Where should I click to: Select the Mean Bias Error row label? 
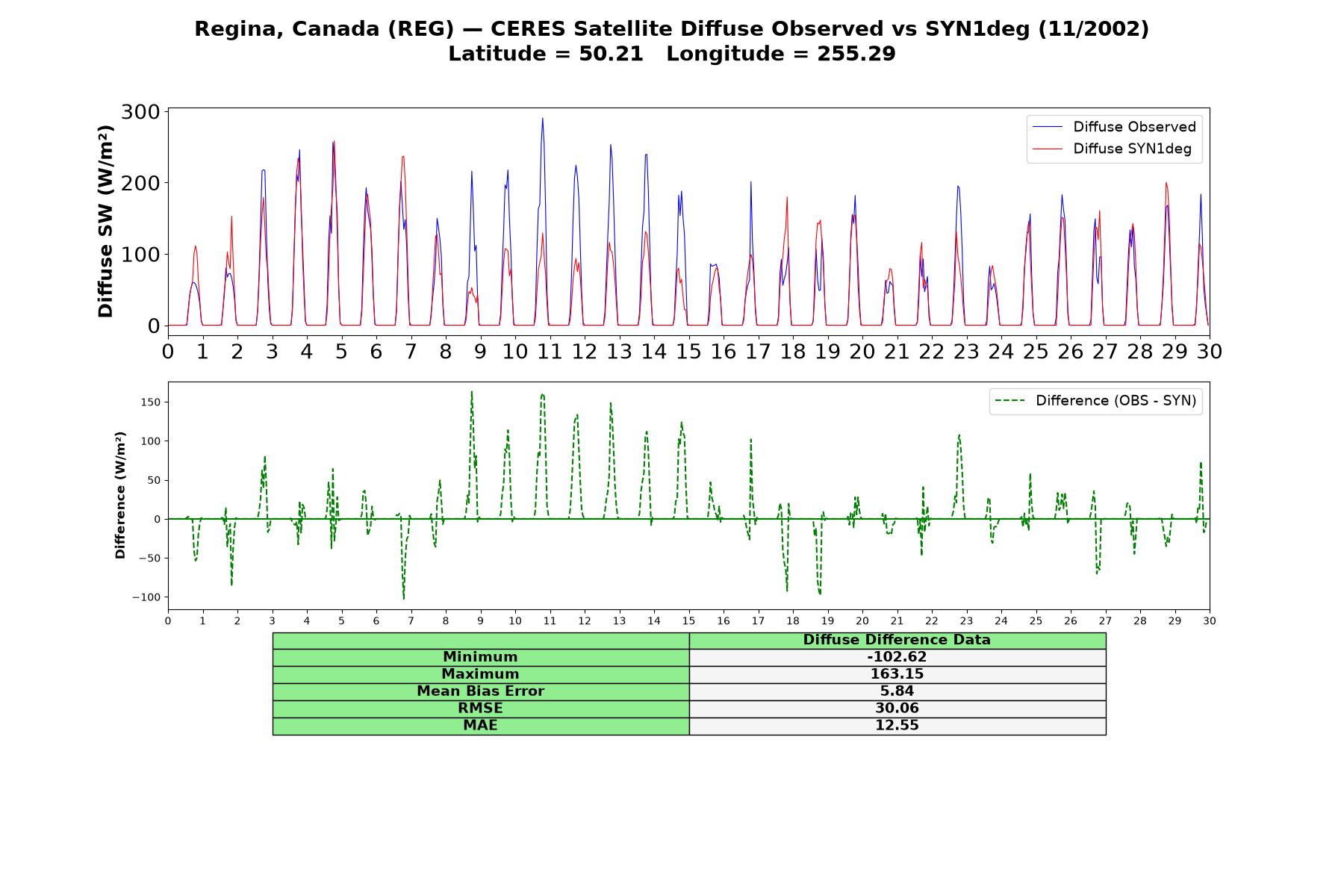480,691
